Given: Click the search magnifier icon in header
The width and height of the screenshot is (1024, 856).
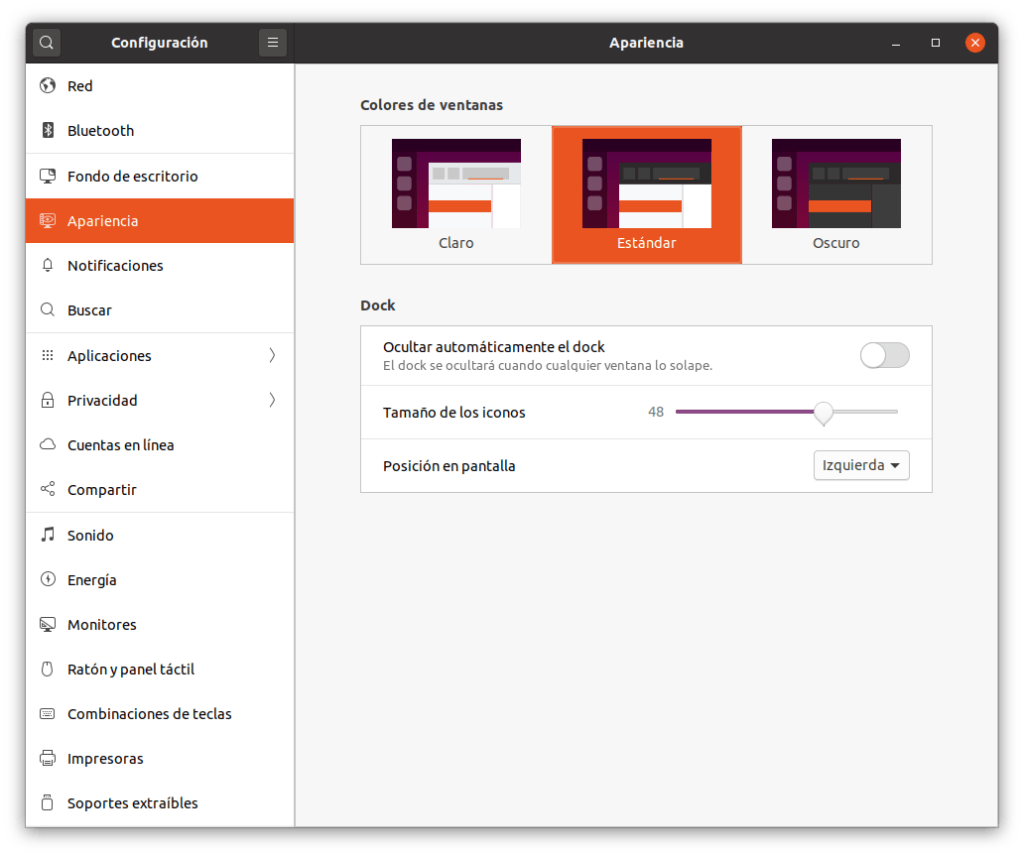Looking at the screenshot, I should click(x=47, y=43).
